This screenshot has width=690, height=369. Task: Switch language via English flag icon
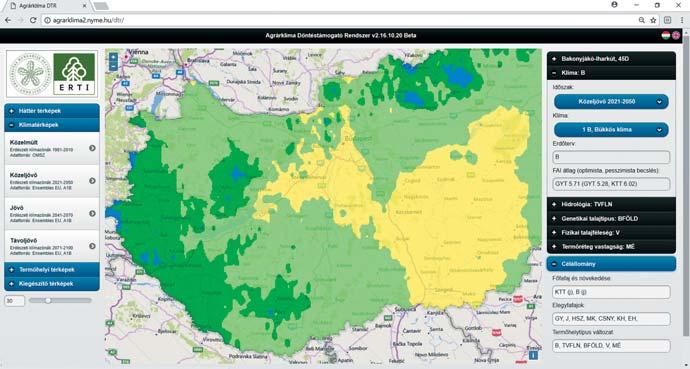(676, 36)
